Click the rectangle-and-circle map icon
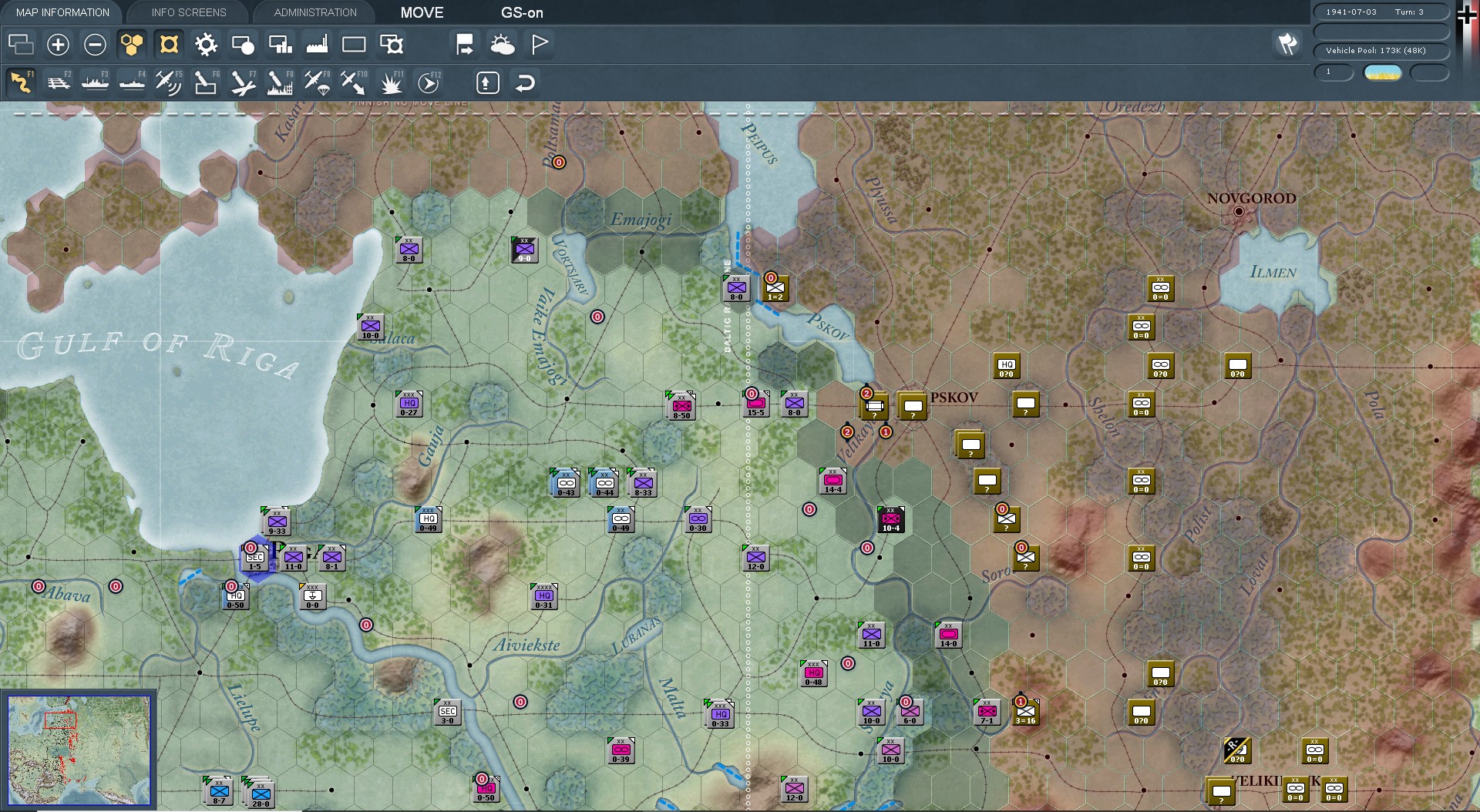This screenshot has width=1480, height=812. [243, 45]
